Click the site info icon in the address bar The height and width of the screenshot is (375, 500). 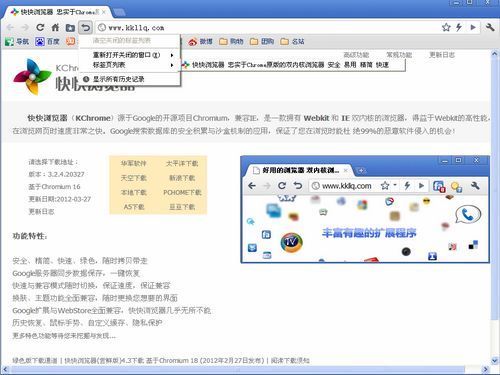102,28
